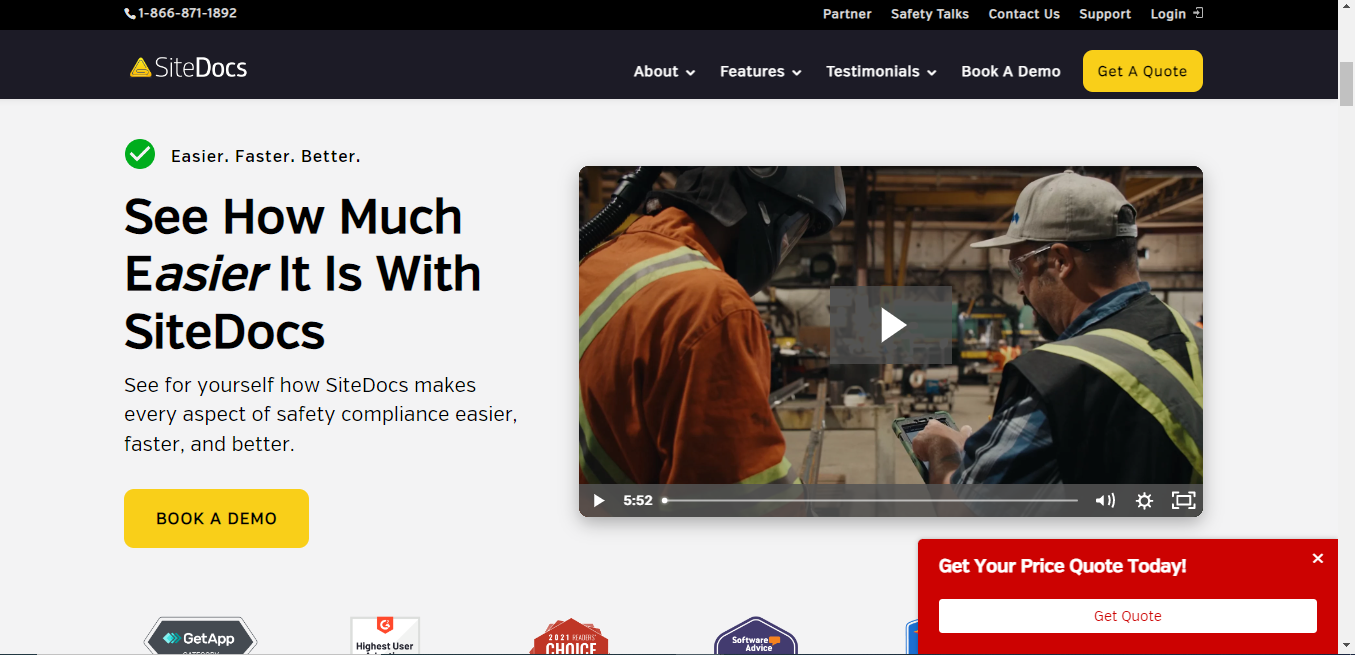Click the 2021 Readers' Choice badge
Image resolution: width=1355 pixels, height=655 pixels.
[570, 636]
